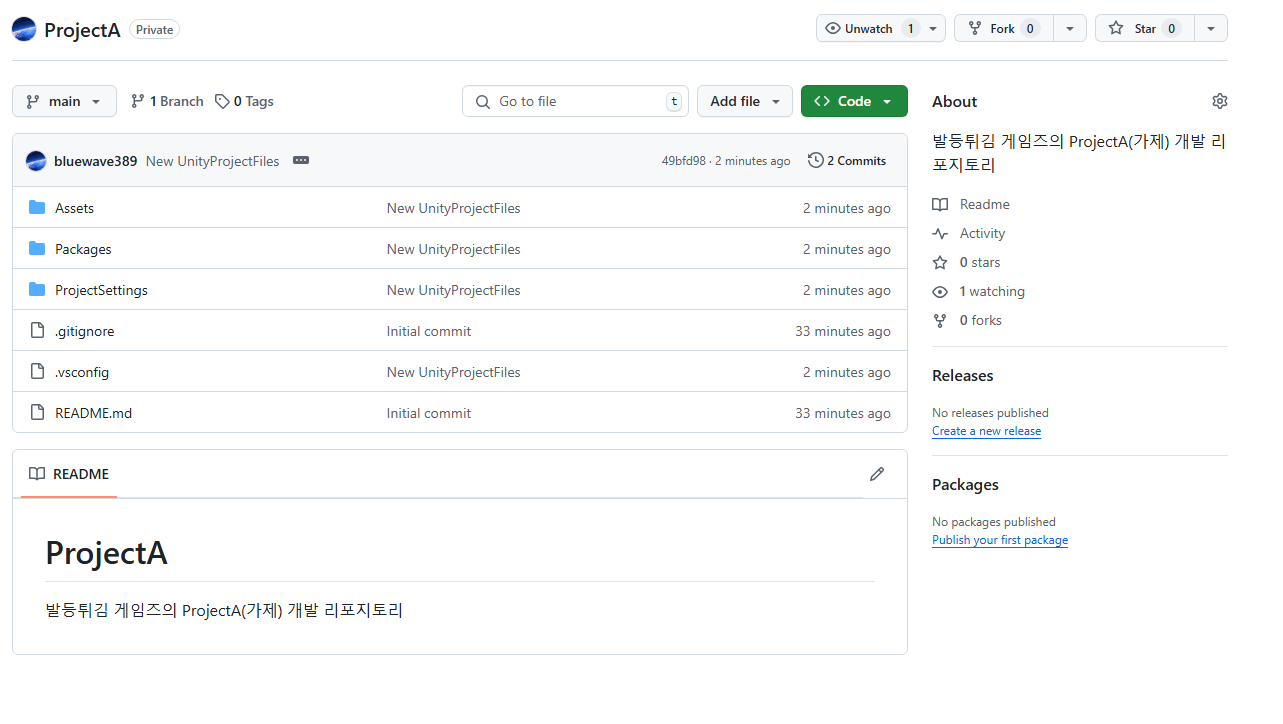Open the README.md file
Screen dimensions: 1283x724
[x=93, y=413]
